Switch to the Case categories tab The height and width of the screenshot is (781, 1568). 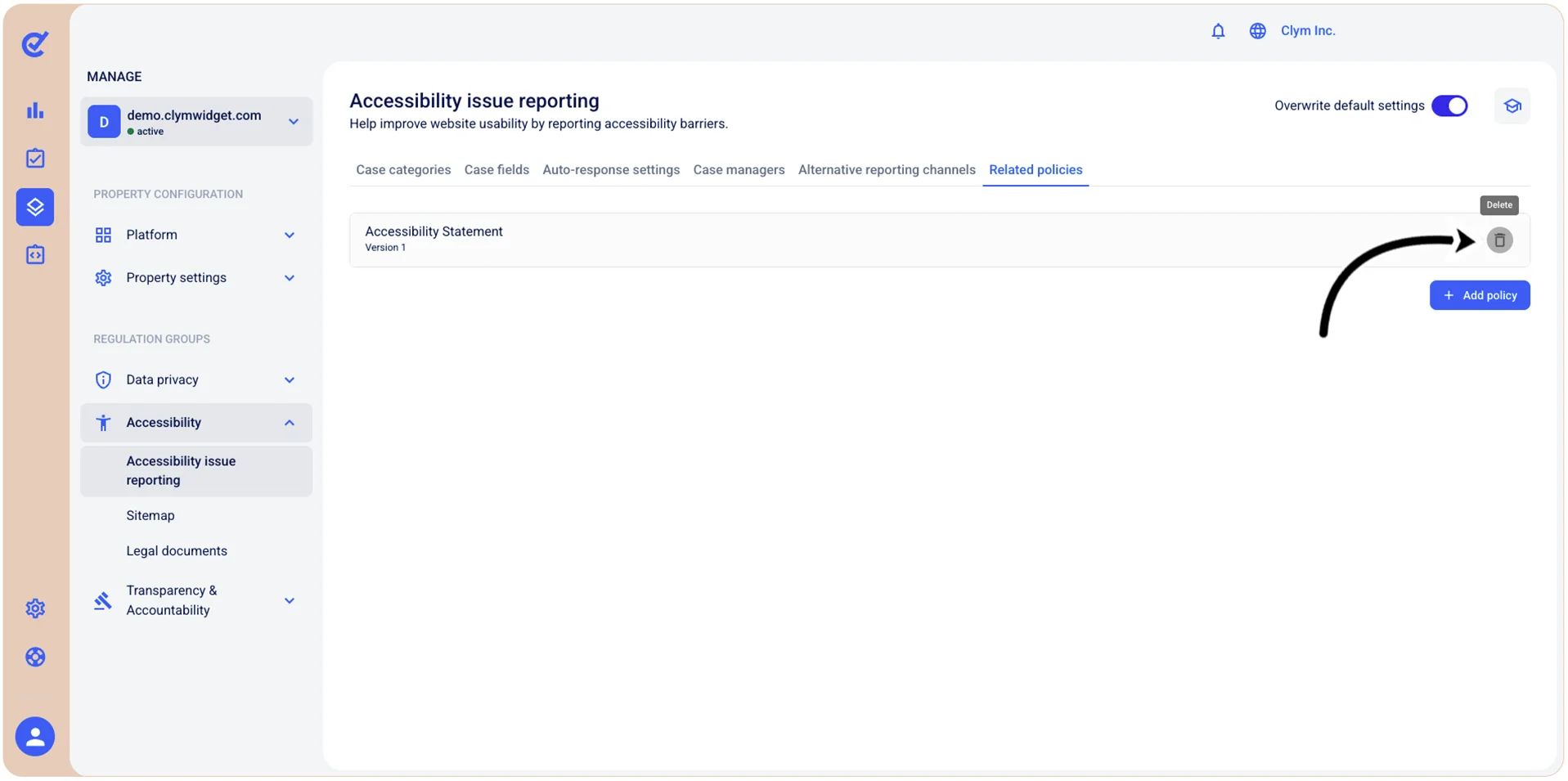403,170
